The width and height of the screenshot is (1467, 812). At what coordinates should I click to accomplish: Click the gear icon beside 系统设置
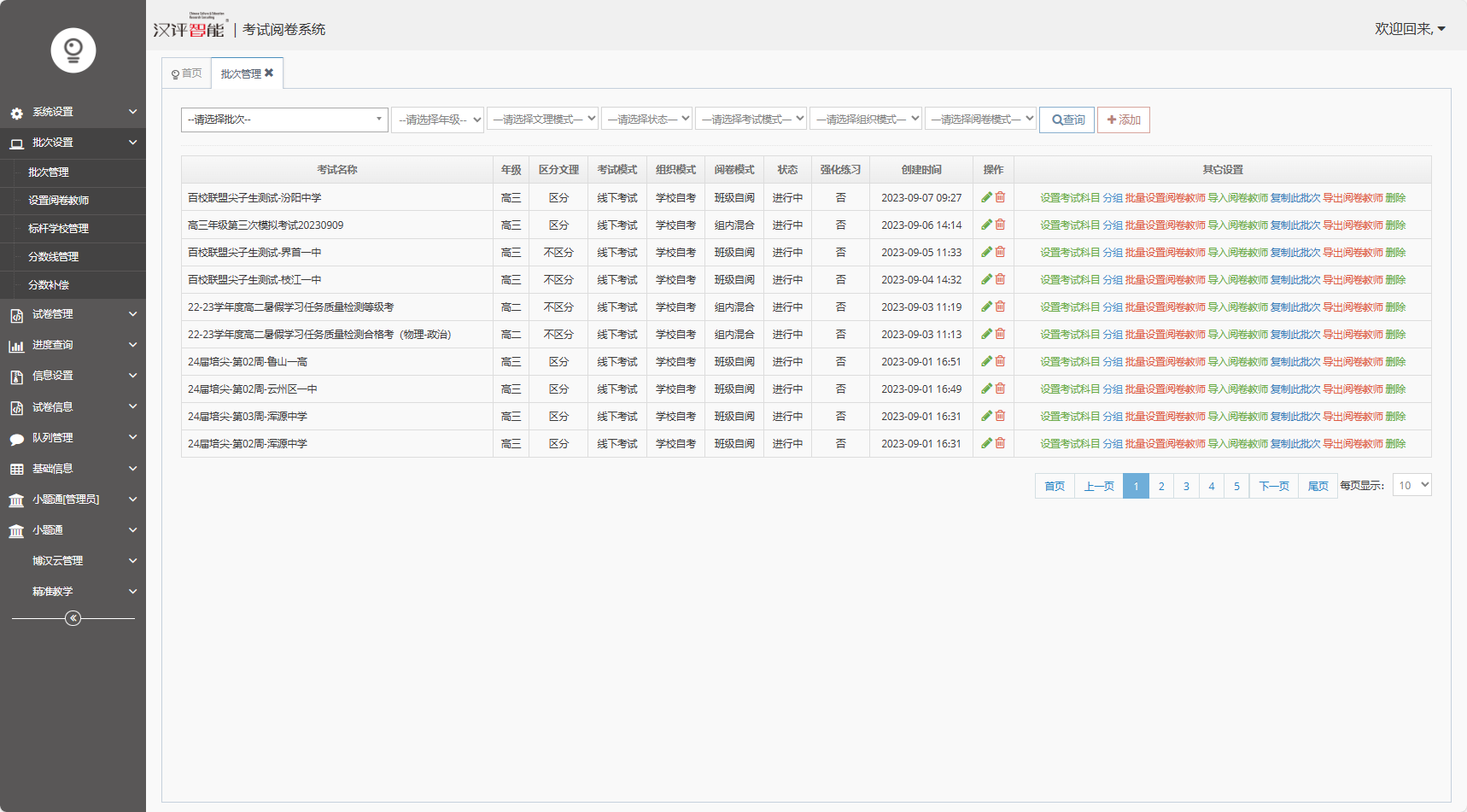point(16,113)
